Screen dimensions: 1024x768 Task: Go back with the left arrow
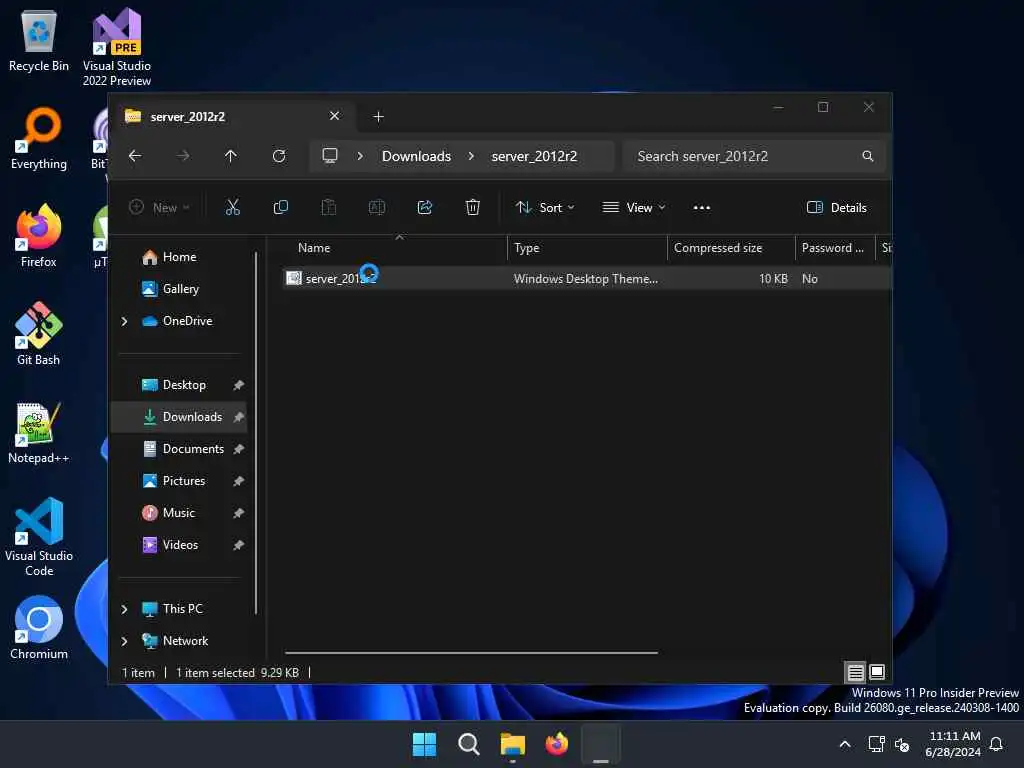point(135,156)
